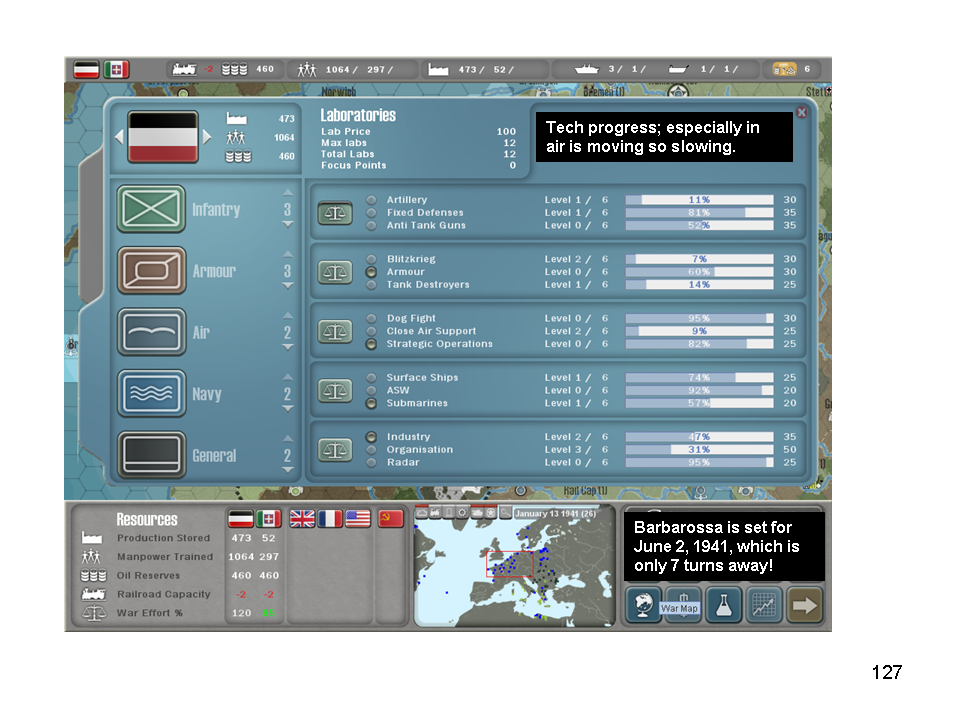Viewport: 960px width, 720px height.
Task: Switch to next country with right arrow
Action: [208, 137]
